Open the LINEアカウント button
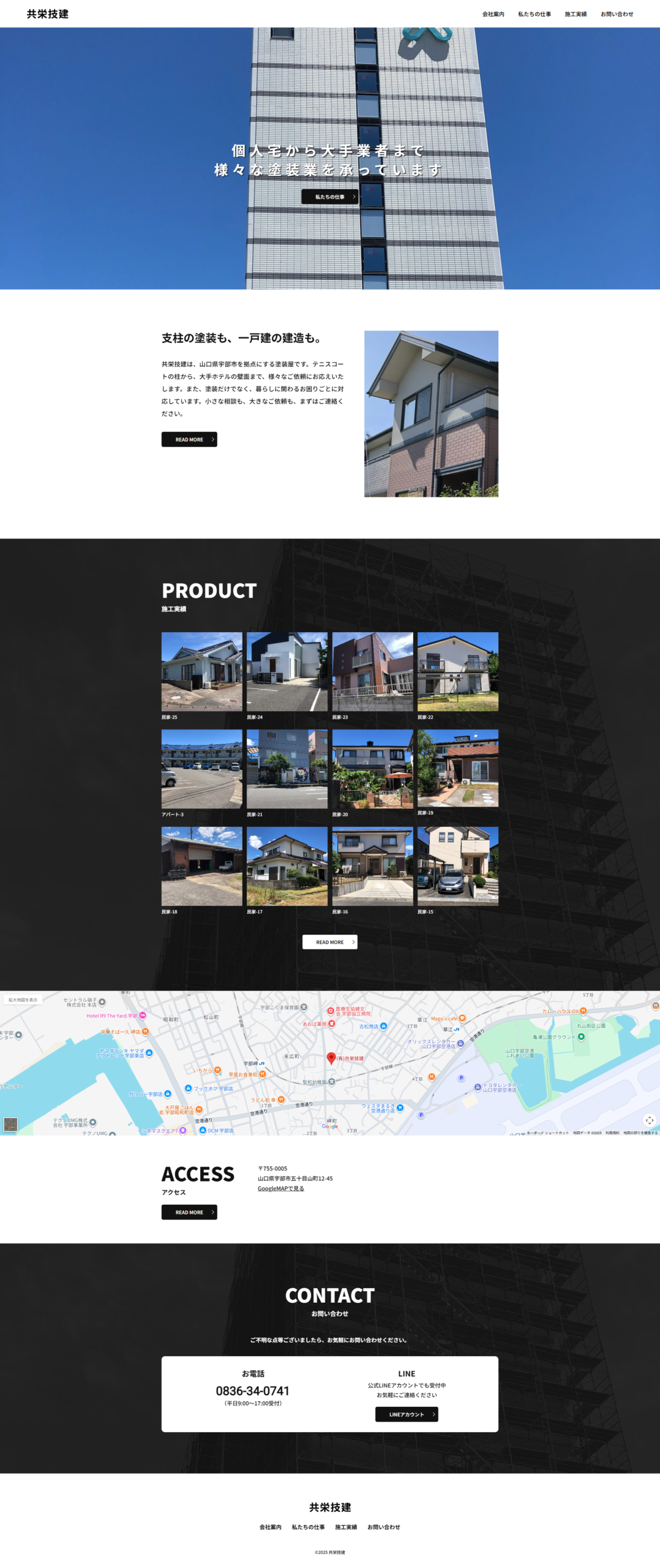Screen dimensions: 660x1568 tap(407, 1414)
